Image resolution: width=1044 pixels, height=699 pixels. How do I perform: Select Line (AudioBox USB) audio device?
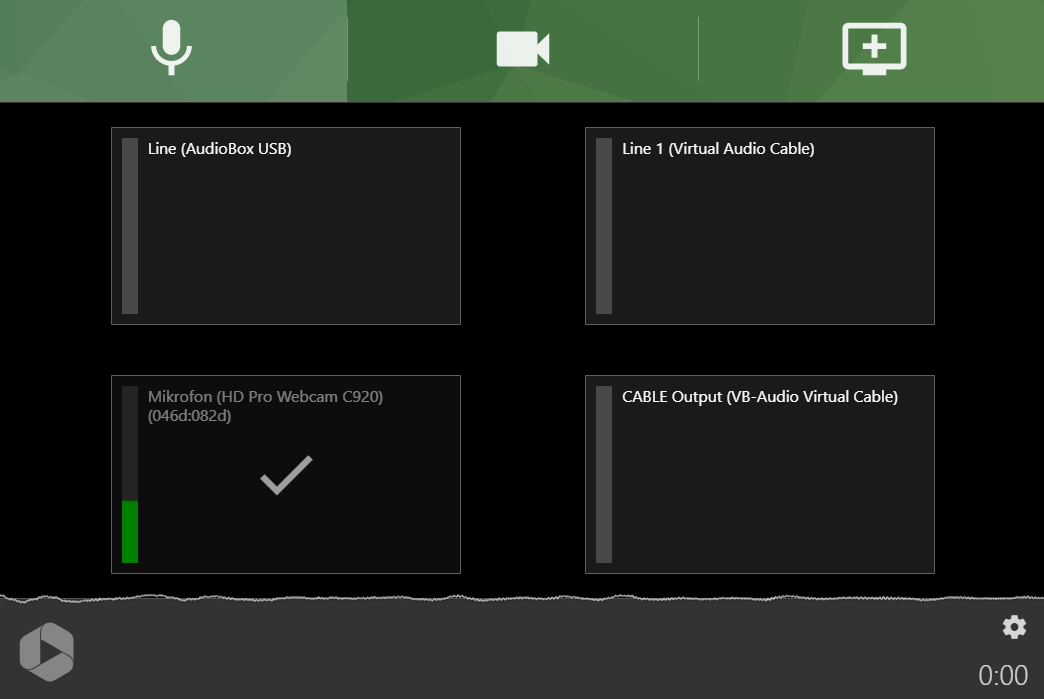286,226
